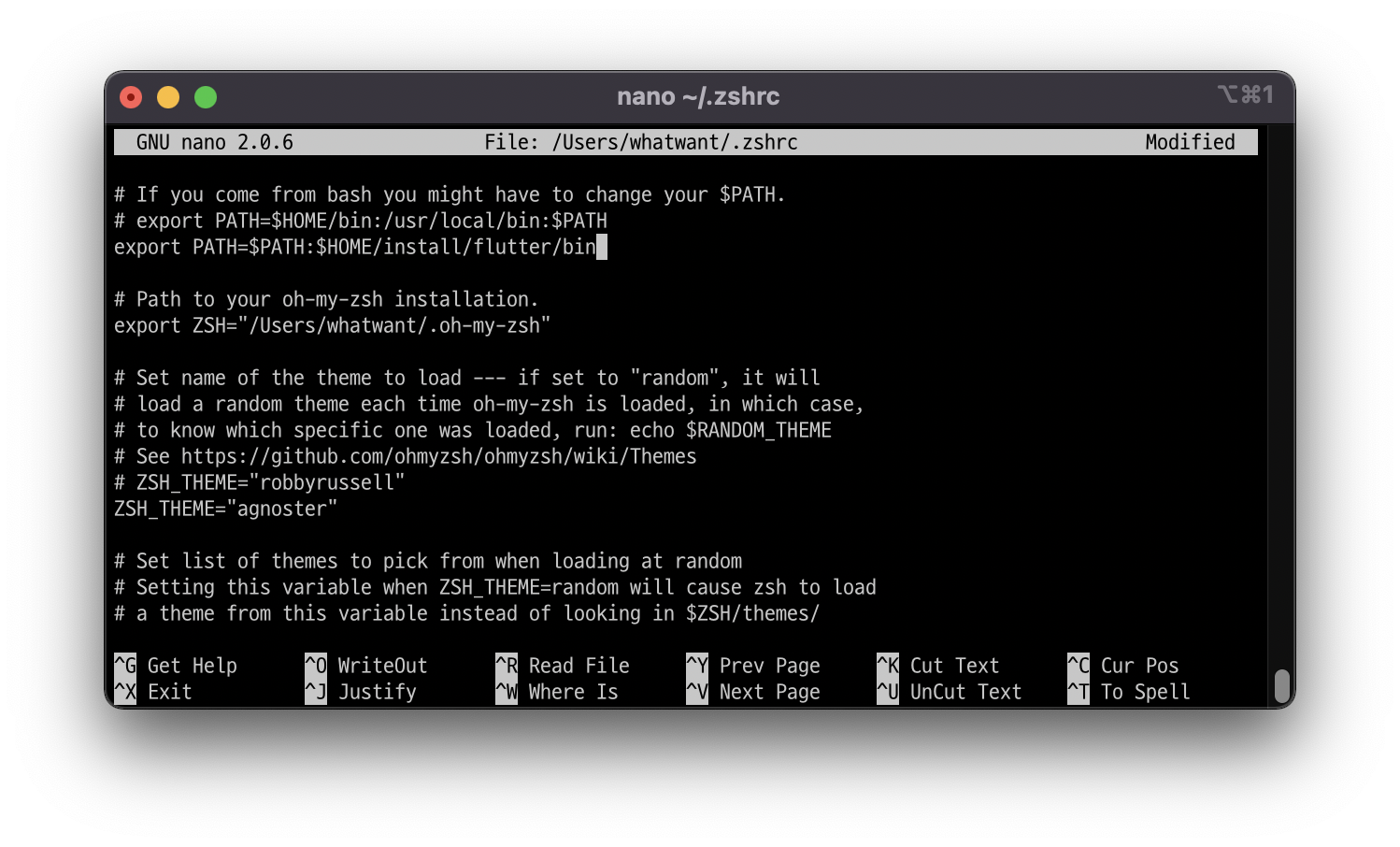
Task: Click the 'GNU nano 2.0.6' header text
Action: pos(215,142)
